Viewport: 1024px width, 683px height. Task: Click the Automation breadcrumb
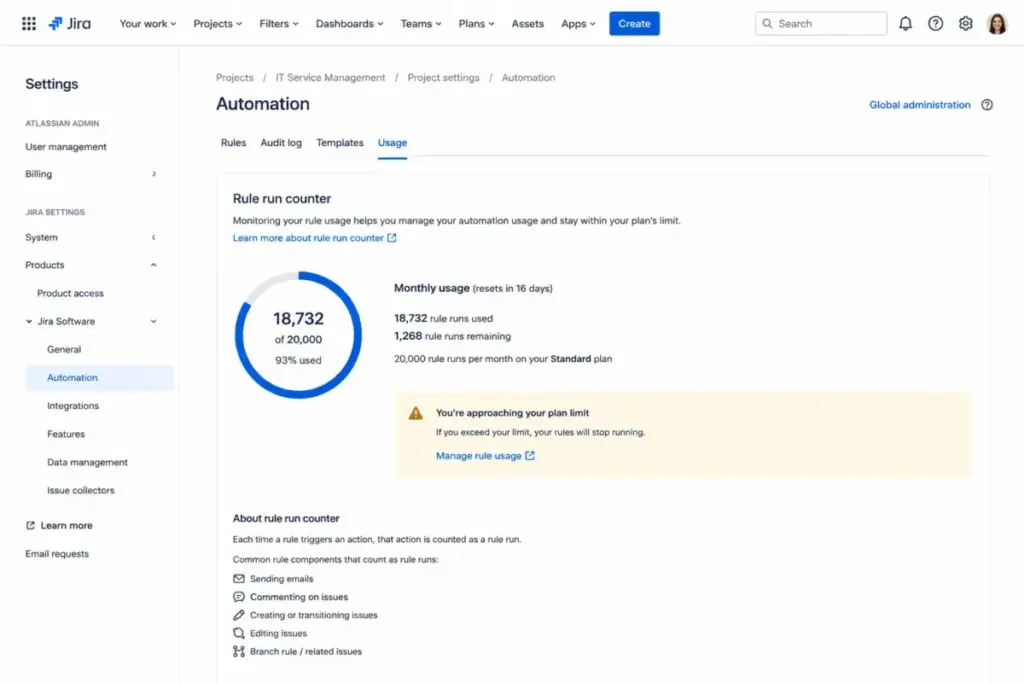coord(528,77)
